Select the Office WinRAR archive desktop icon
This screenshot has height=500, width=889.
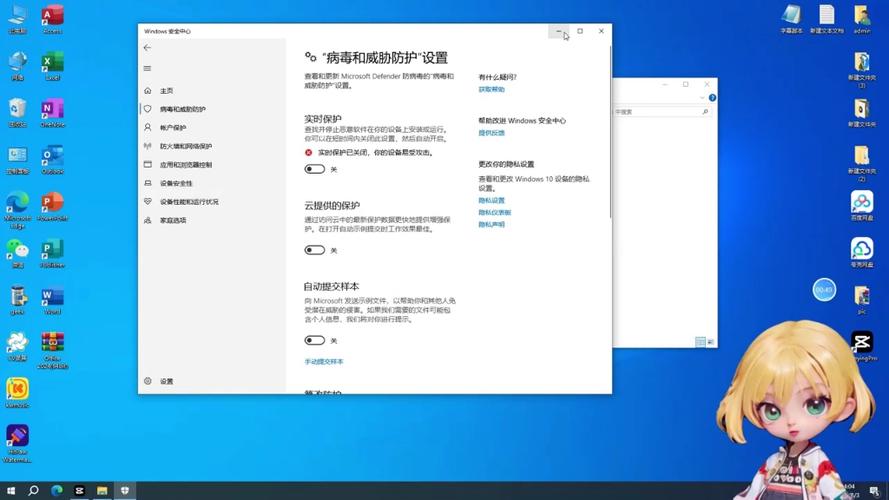tap(52, 350)
